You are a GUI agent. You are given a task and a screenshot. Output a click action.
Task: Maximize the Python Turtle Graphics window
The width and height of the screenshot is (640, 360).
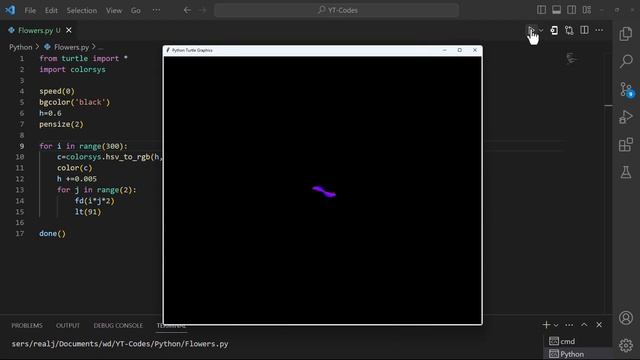coord(460,50)
